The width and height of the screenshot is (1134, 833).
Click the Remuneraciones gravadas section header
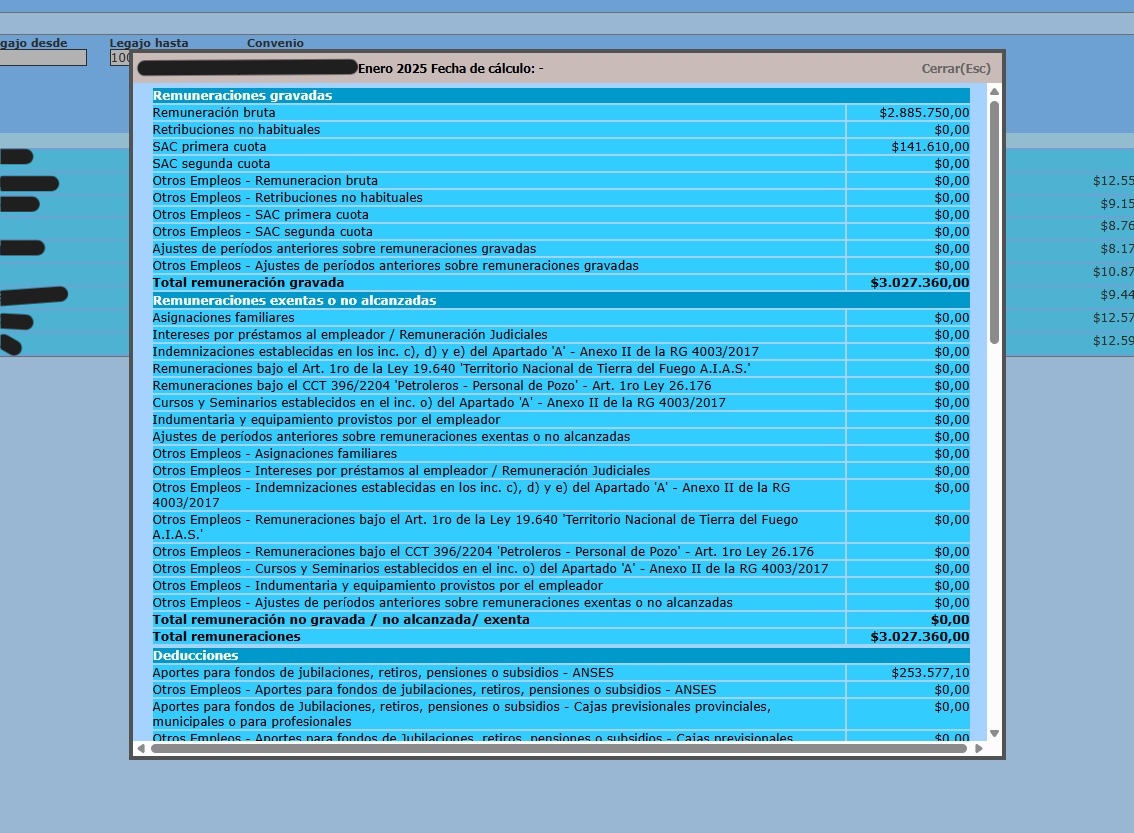560,95
